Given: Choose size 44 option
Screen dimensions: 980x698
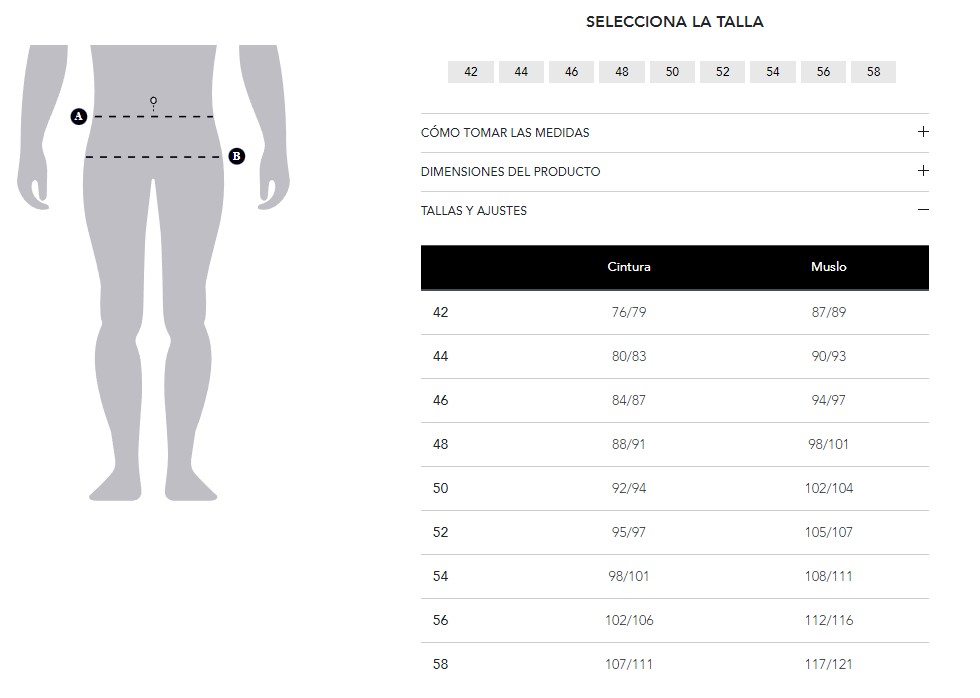Looking at the screenshot, I should (x=521, y=72).
